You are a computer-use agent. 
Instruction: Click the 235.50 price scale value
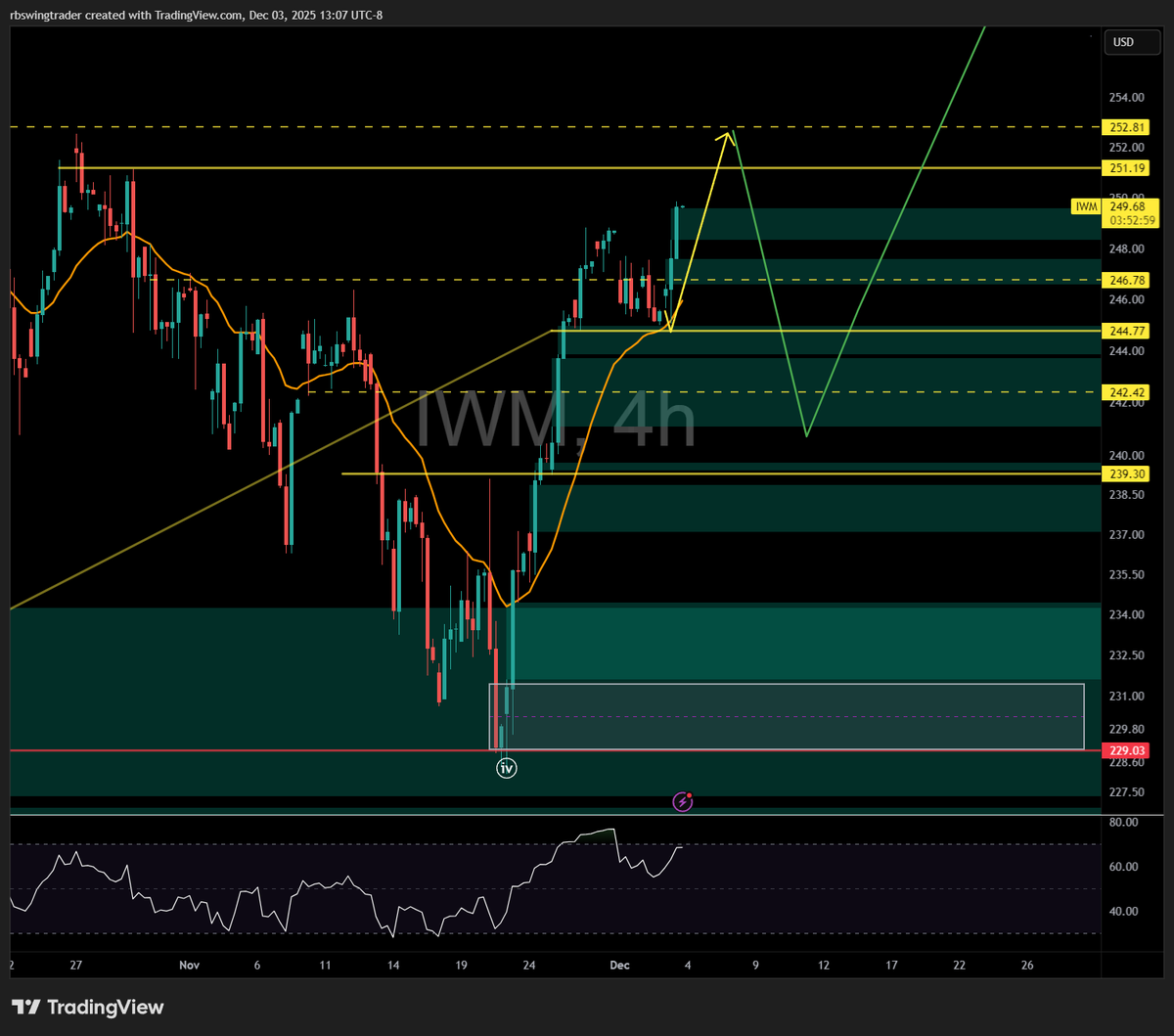tap(1126, 575)
